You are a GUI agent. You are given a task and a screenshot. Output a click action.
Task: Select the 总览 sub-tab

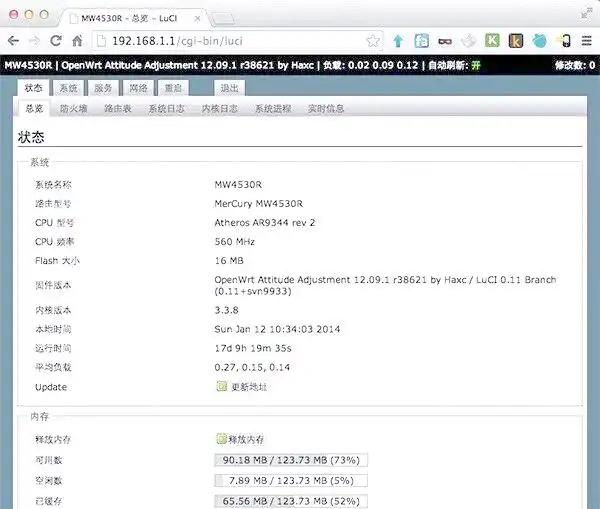[x=34, y=108]
